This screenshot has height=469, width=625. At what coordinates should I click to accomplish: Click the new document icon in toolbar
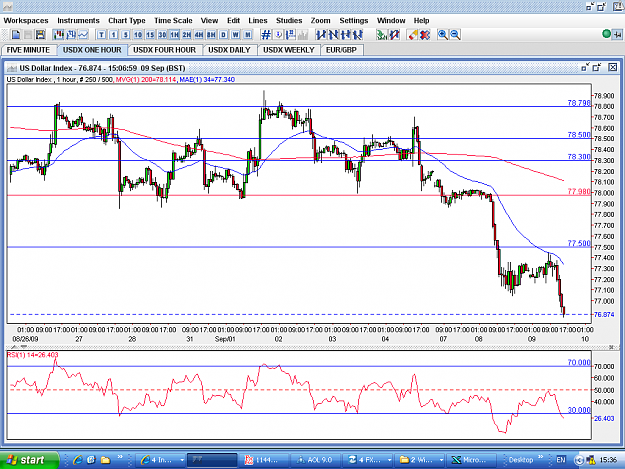(x=16, y=35)
